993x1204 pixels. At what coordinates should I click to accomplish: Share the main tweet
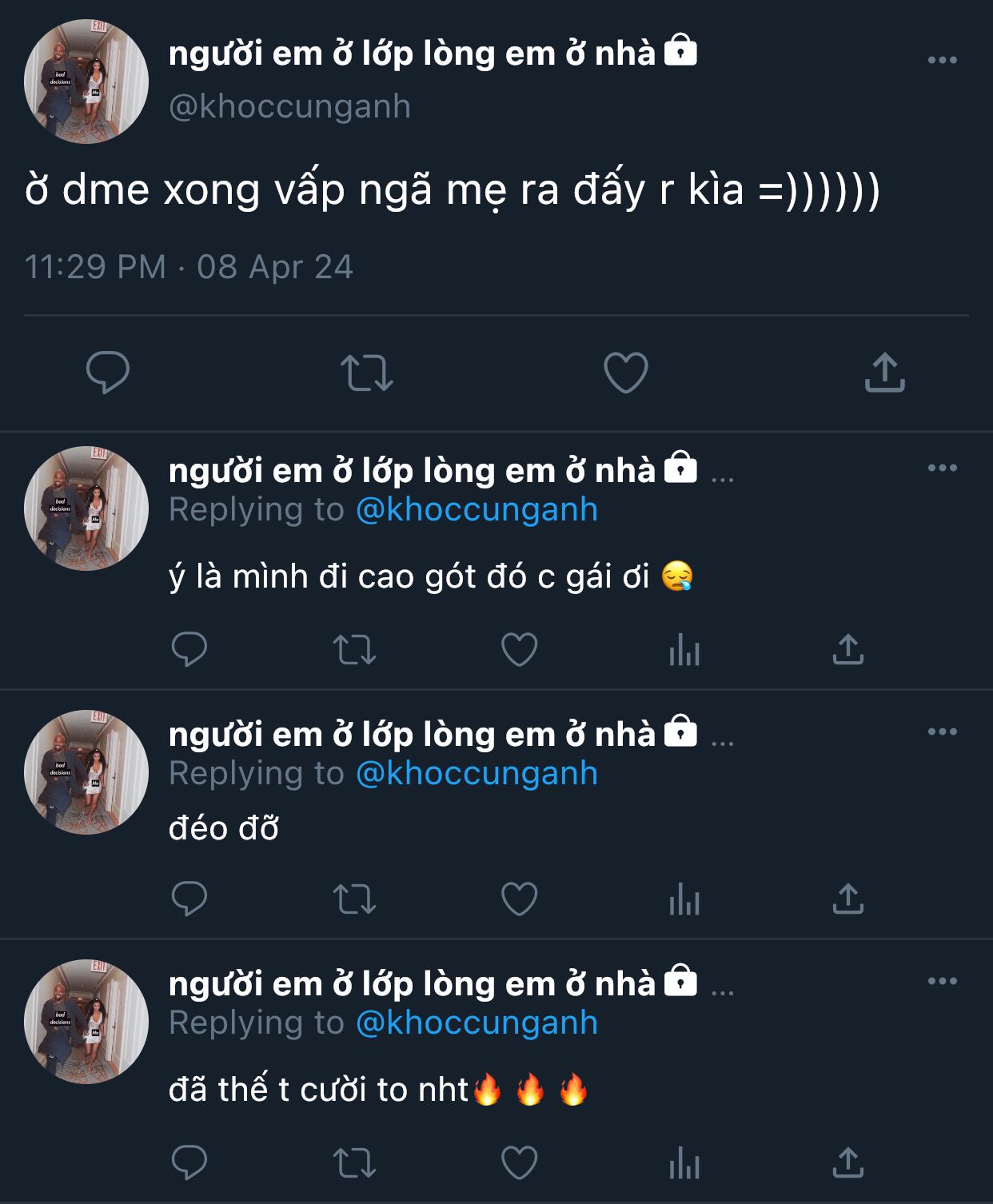(884, 373)
